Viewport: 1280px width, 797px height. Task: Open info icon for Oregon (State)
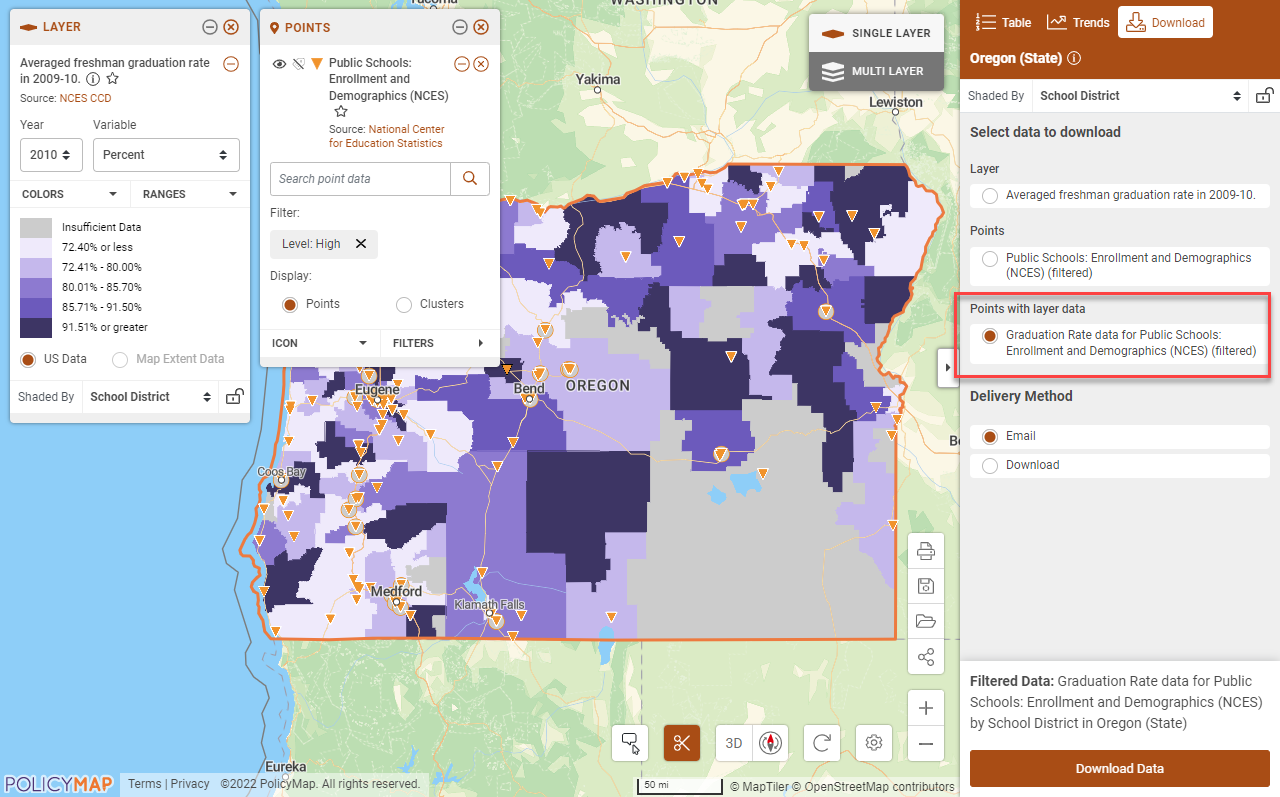click(1074, 59)
